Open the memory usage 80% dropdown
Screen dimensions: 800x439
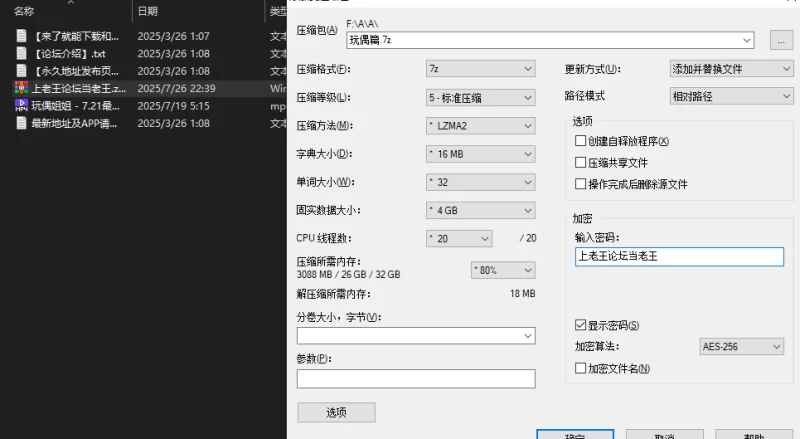pyautogui.click(x=503, y=270)
